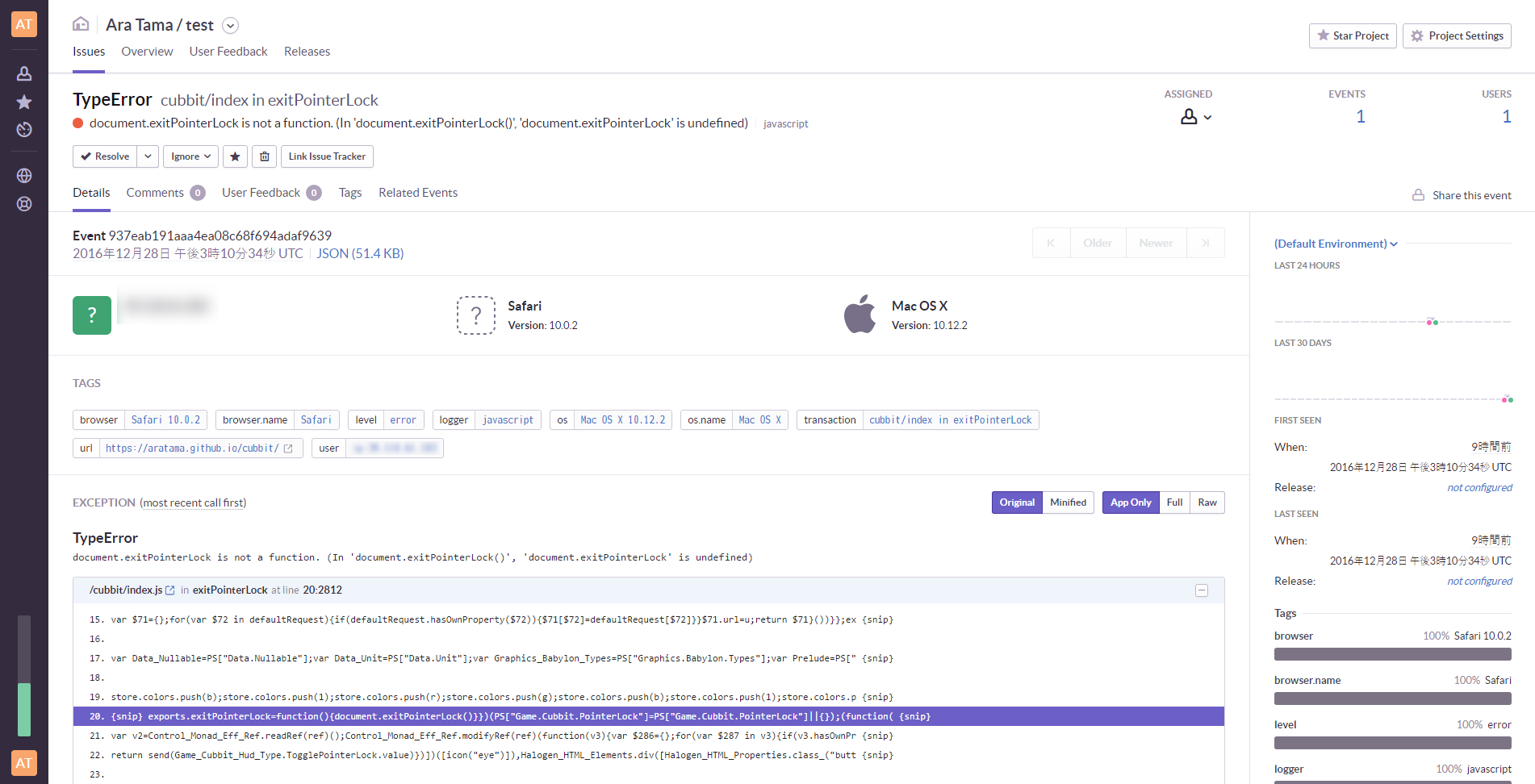This screenshot has width=1535, height=784.
Task: Click the browser tag distribution bar
Action: (1393, 654)
